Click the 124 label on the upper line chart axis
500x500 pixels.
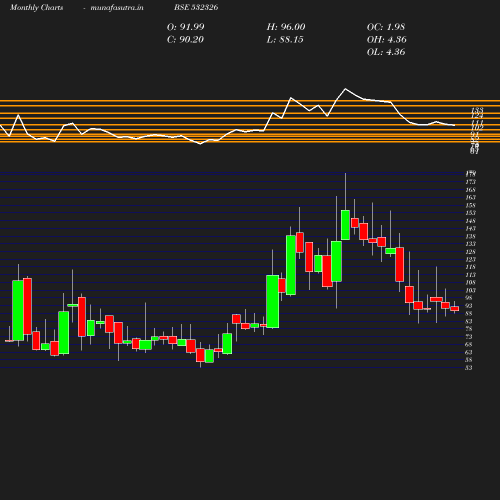pyautogui.click(x=477, y=116)
